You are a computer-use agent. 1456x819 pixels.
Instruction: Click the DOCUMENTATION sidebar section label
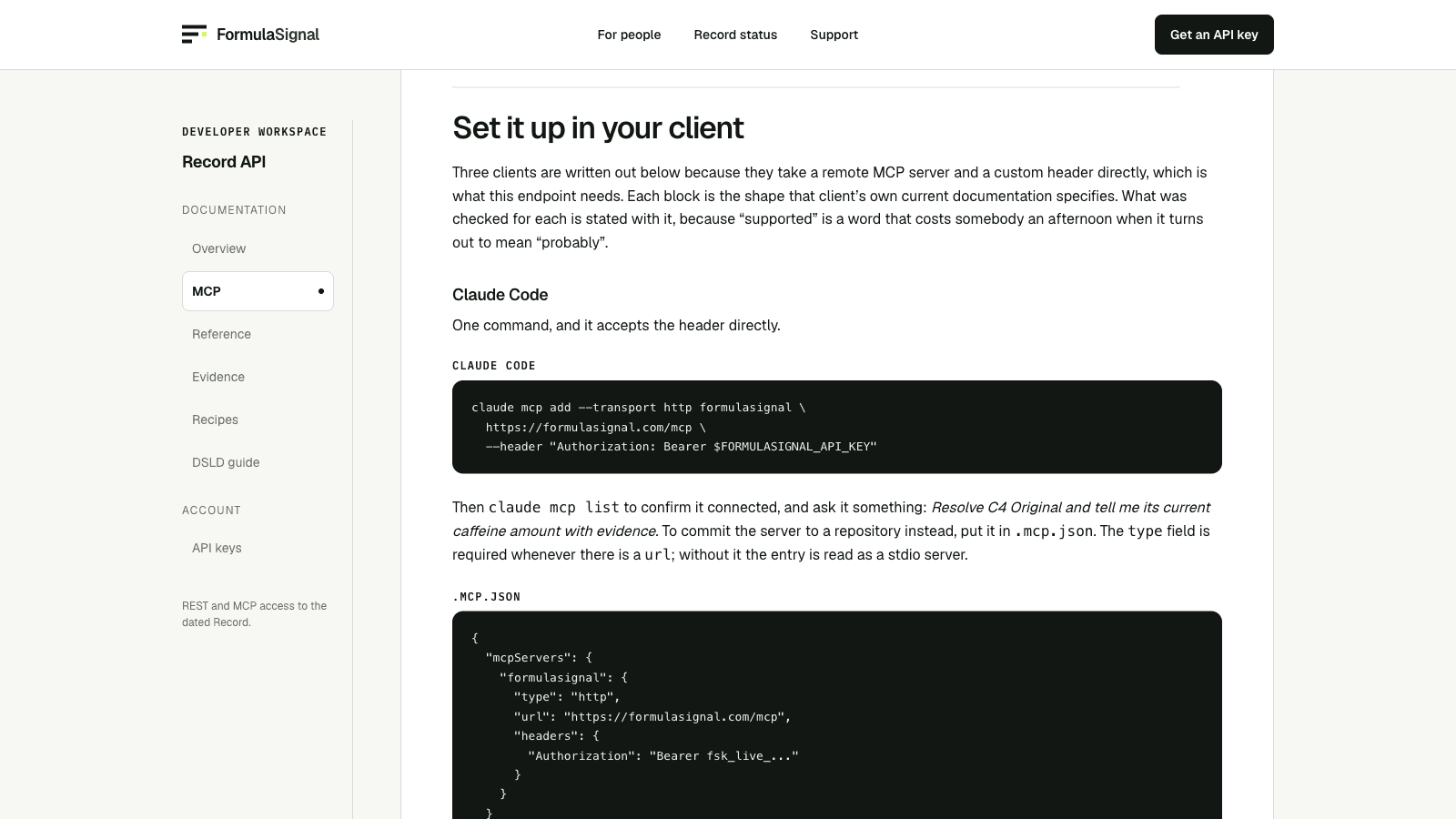tap(234, 210)
